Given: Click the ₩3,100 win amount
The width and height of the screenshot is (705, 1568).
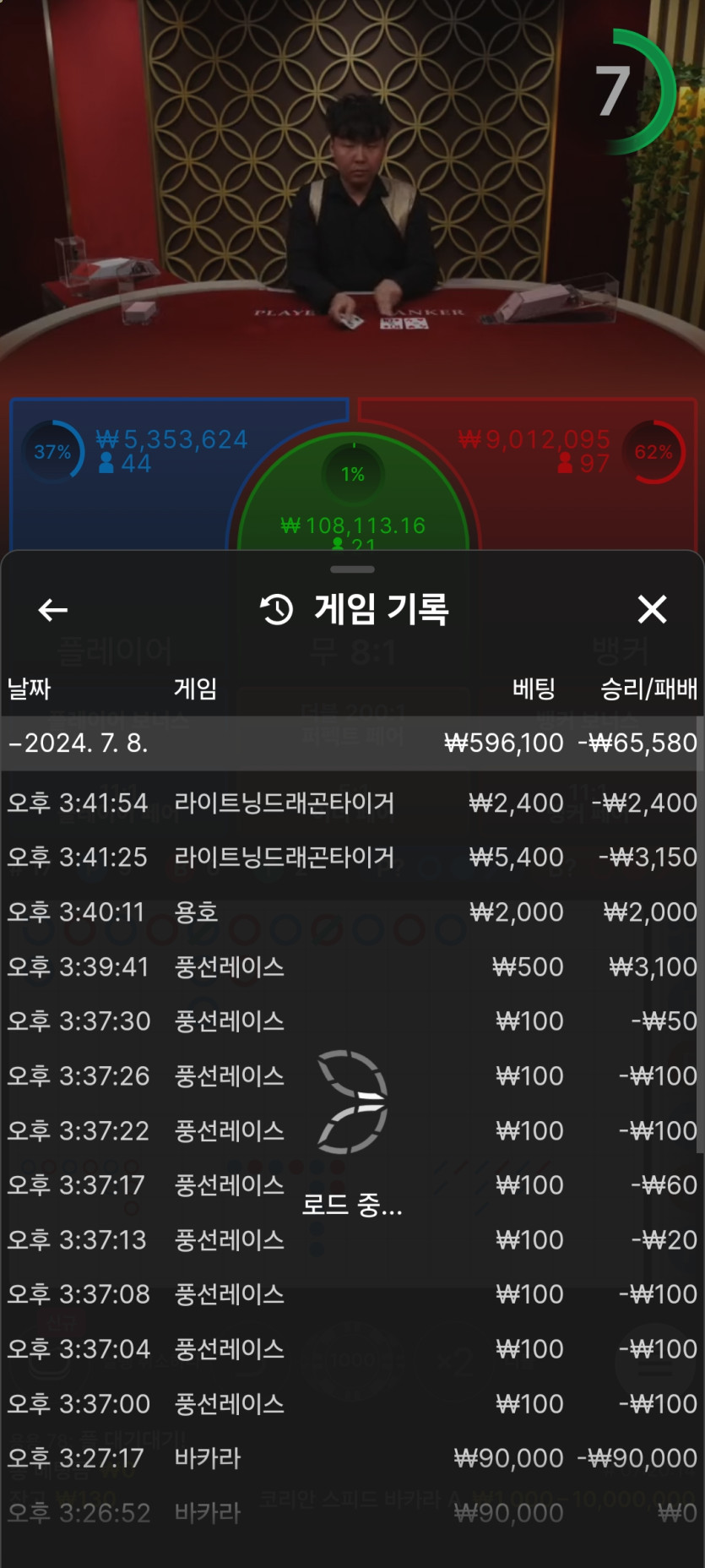Looking at the screenshot, I should (x=653, y=966).
